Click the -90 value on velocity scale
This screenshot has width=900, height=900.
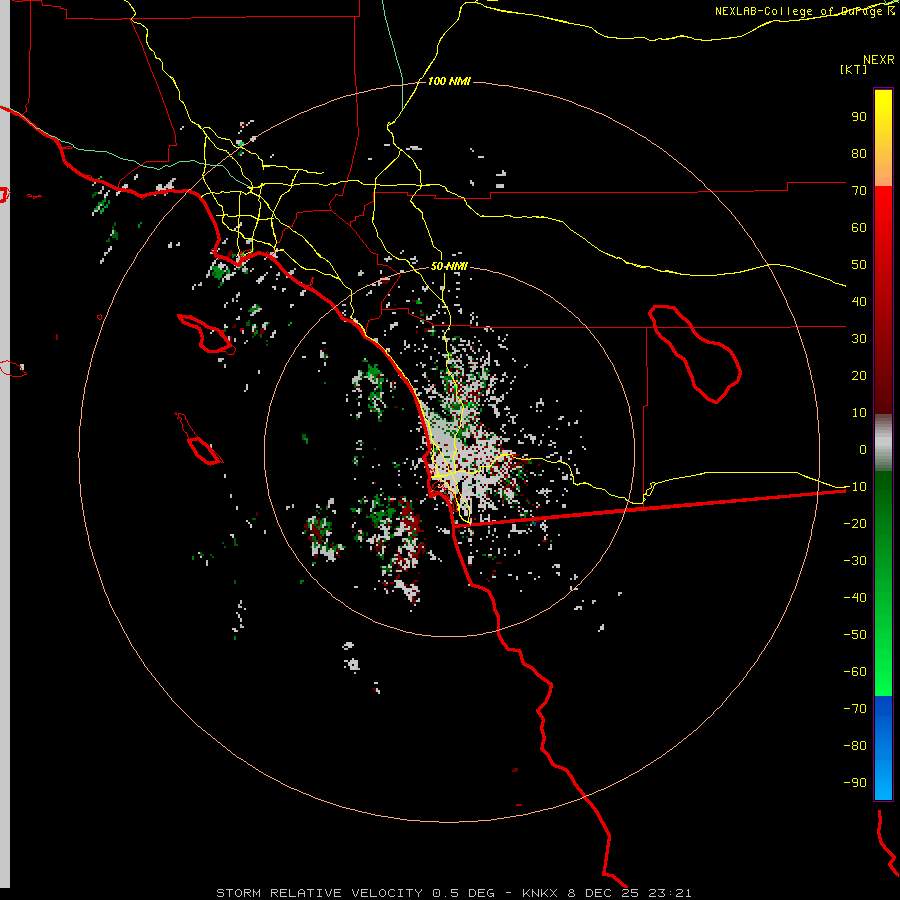click(x=855, y=783)
